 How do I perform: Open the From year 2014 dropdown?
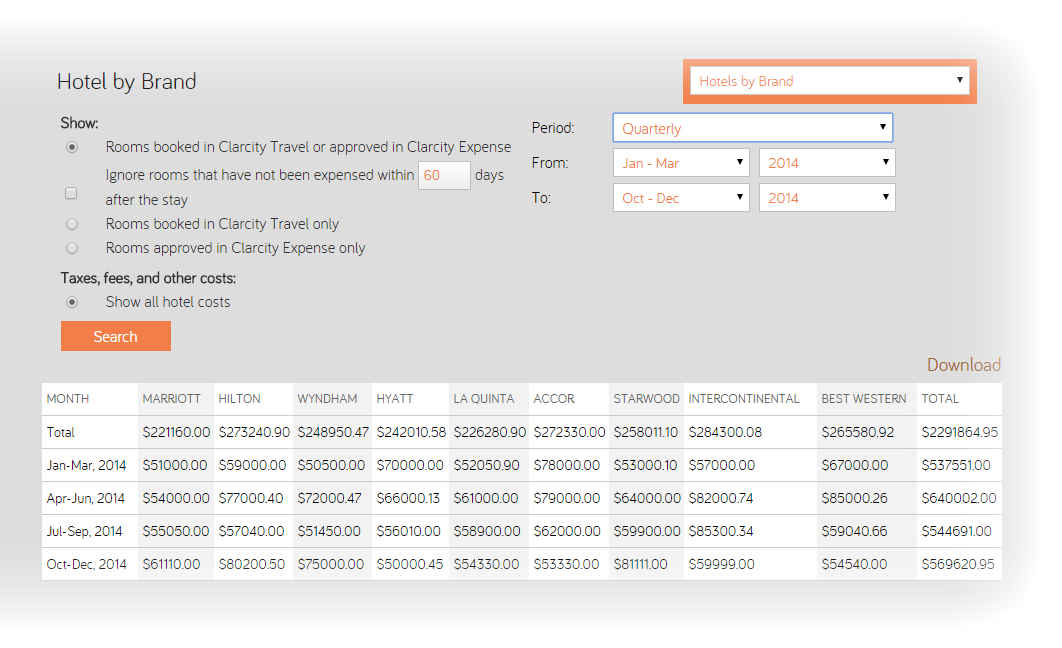click(x=827, y=163)
